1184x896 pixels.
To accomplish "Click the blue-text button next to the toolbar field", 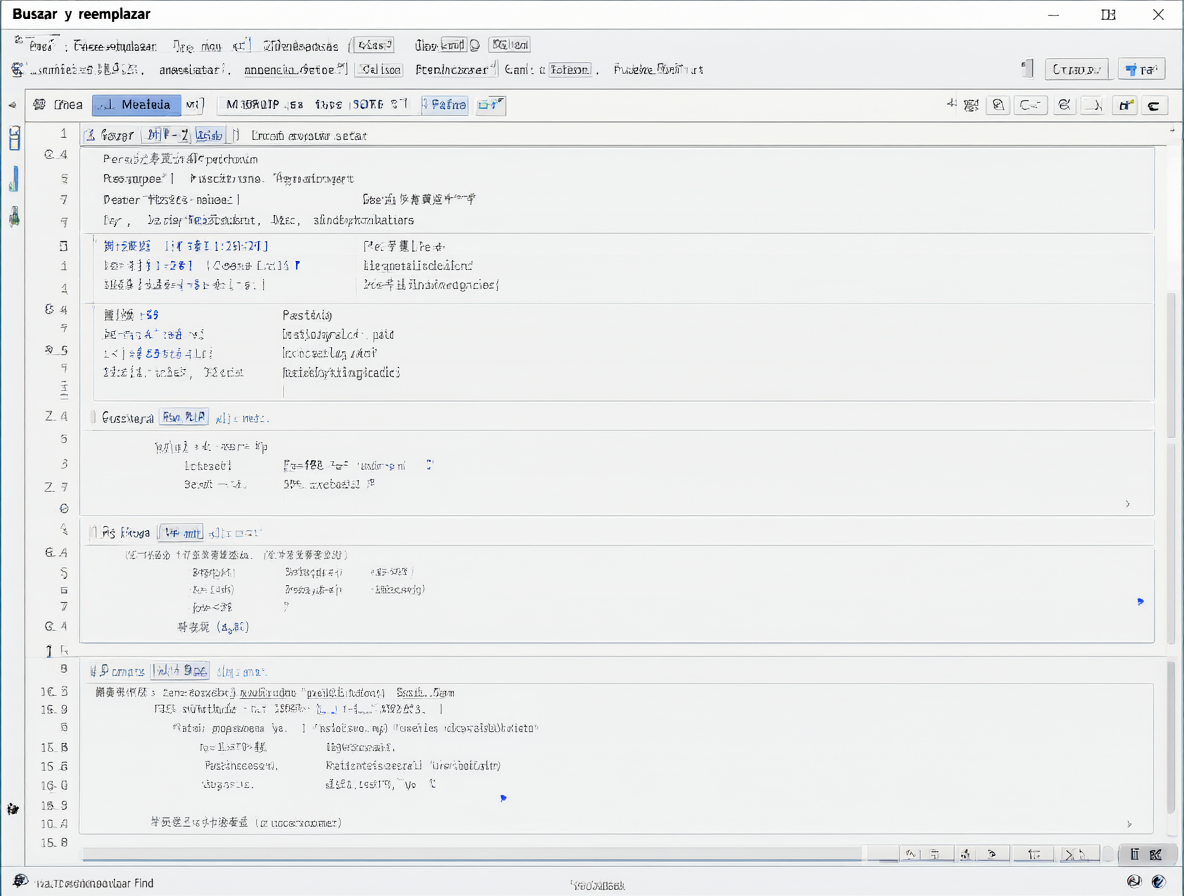I will 445,105.
